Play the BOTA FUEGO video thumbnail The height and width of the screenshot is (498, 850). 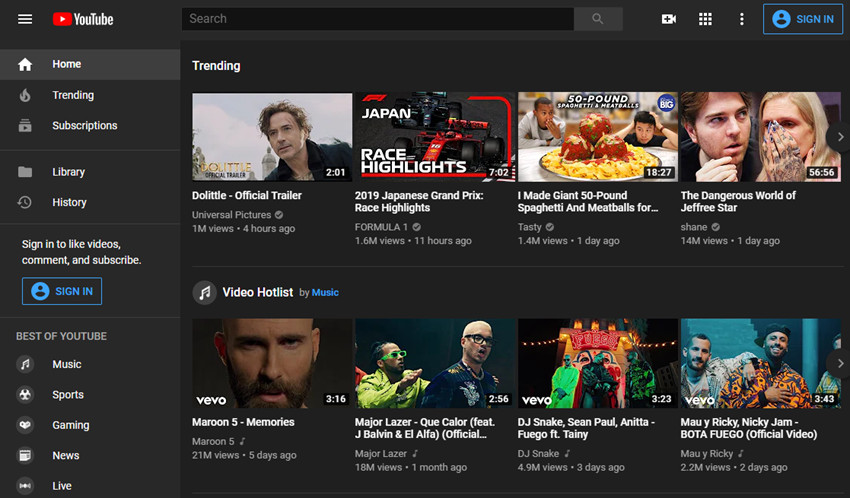coord(761,364)
